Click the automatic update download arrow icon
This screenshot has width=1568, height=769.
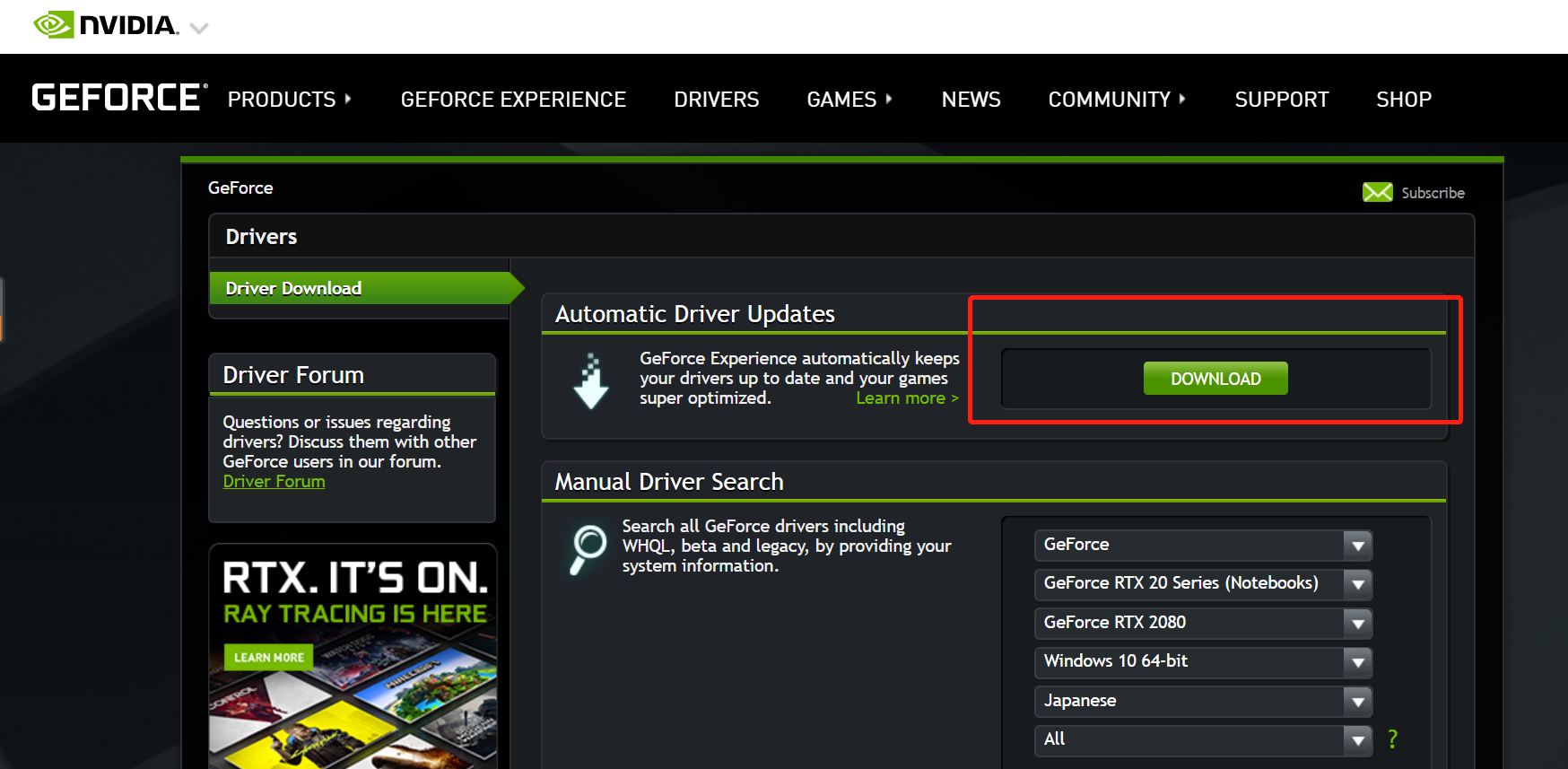pos(590,381)
